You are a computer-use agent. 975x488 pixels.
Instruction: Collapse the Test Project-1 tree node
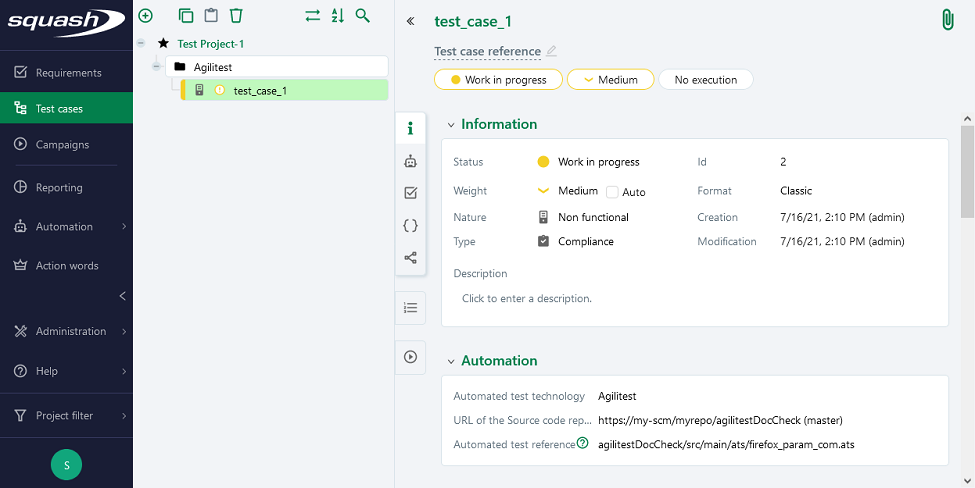pyautogui.click(x=141, y=44)
